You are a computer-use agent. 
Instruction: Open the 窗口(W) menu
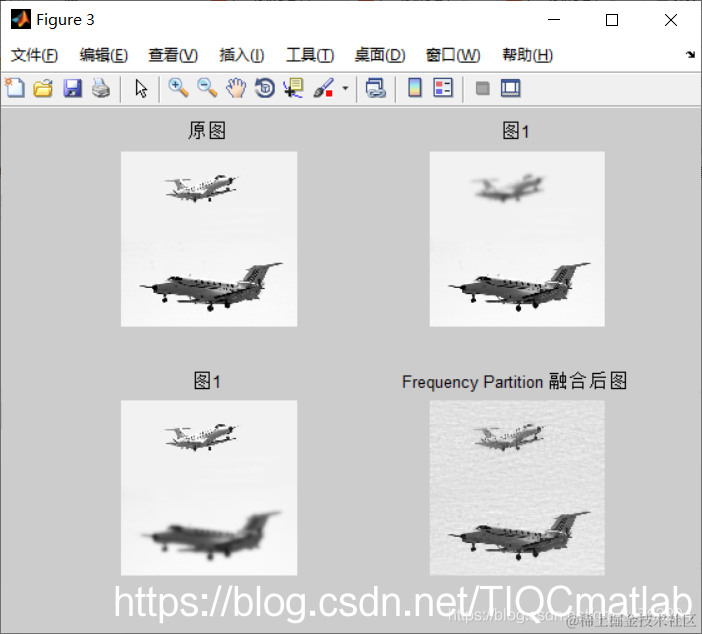point(453,55)
